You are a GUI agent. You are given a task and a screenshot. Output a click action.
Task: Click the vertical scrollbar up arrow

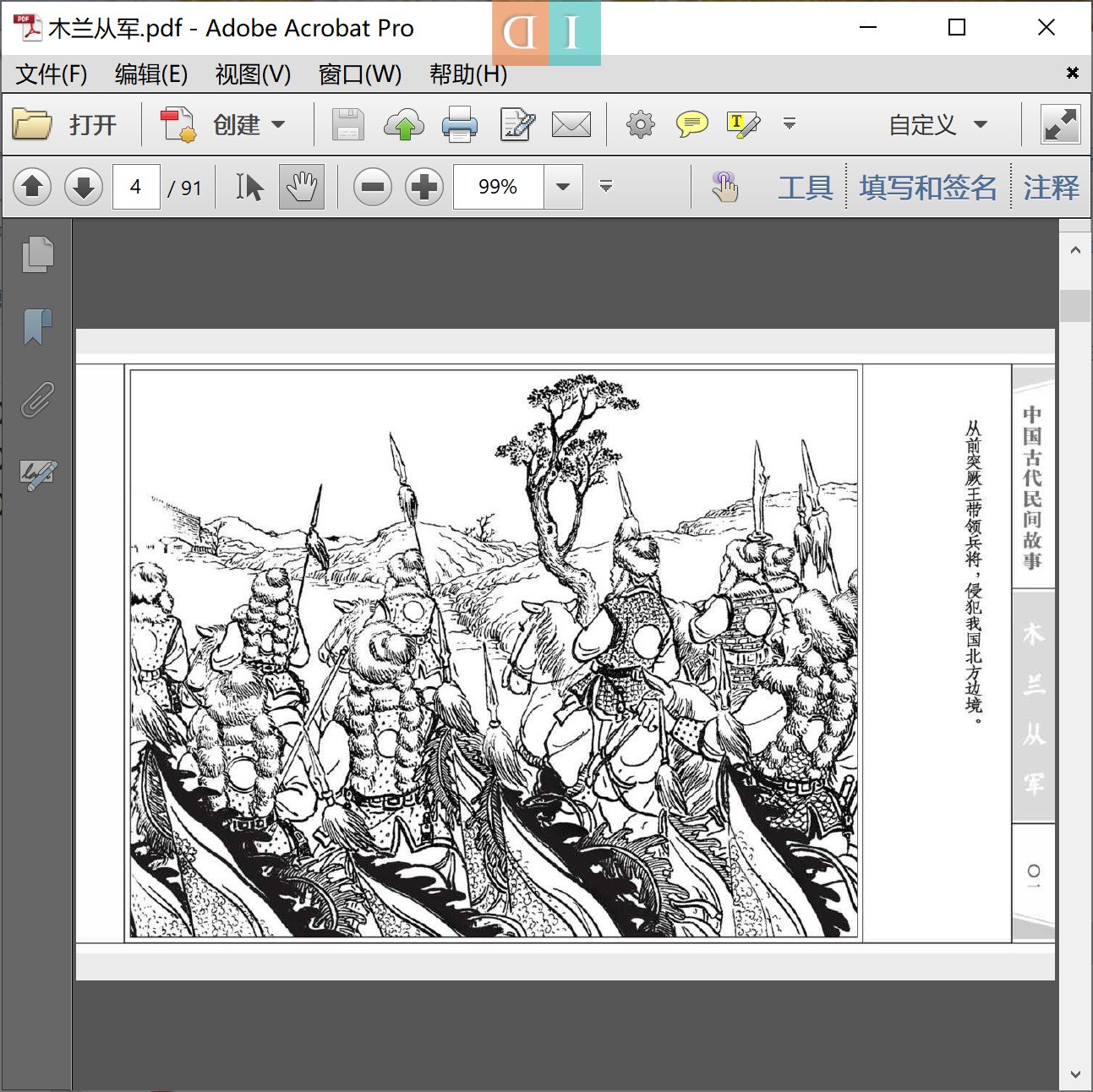click(1075, 250)
